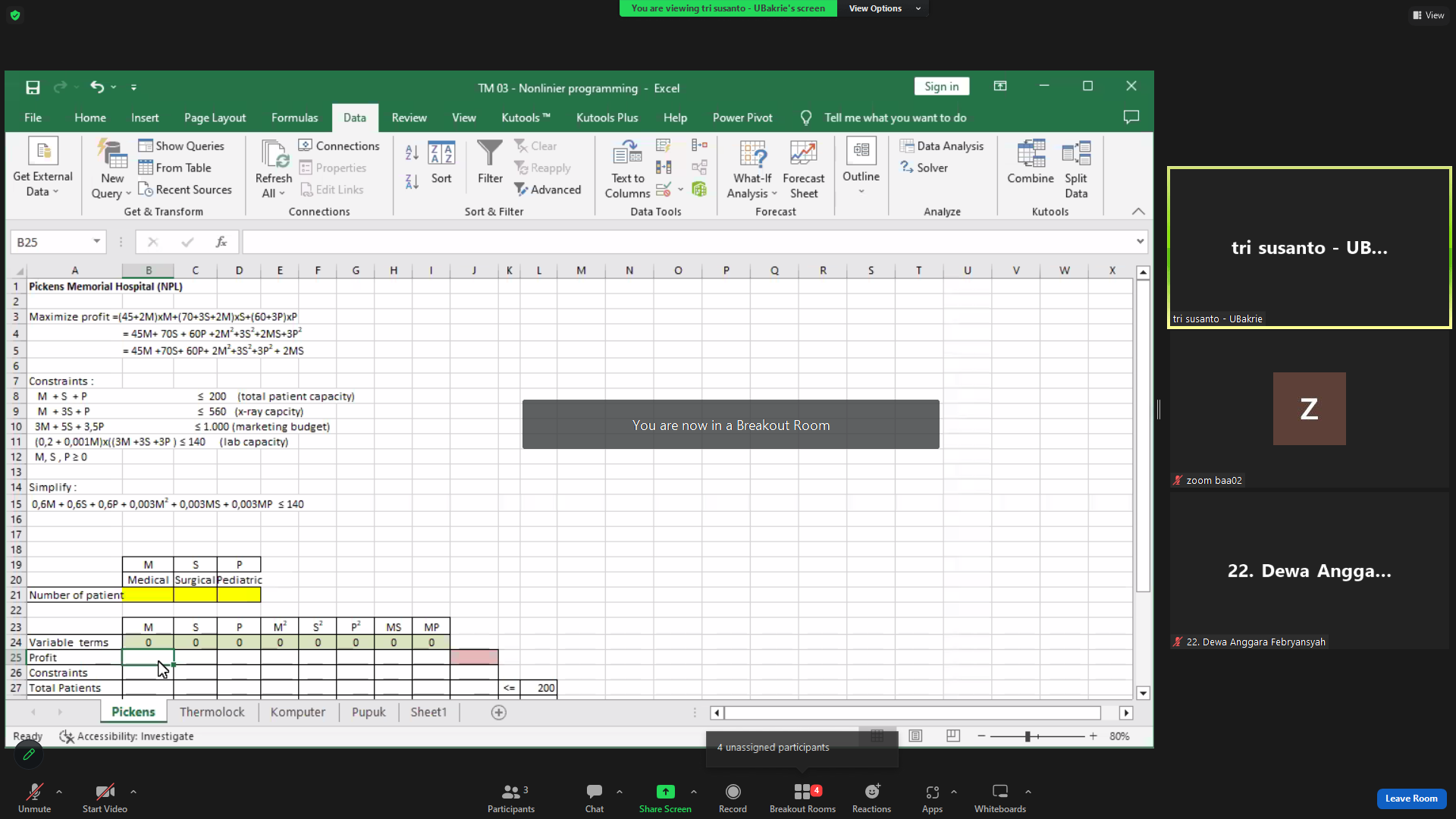
Task: Collapse the ribbon arrow
Action: [x=1138, y=212]
